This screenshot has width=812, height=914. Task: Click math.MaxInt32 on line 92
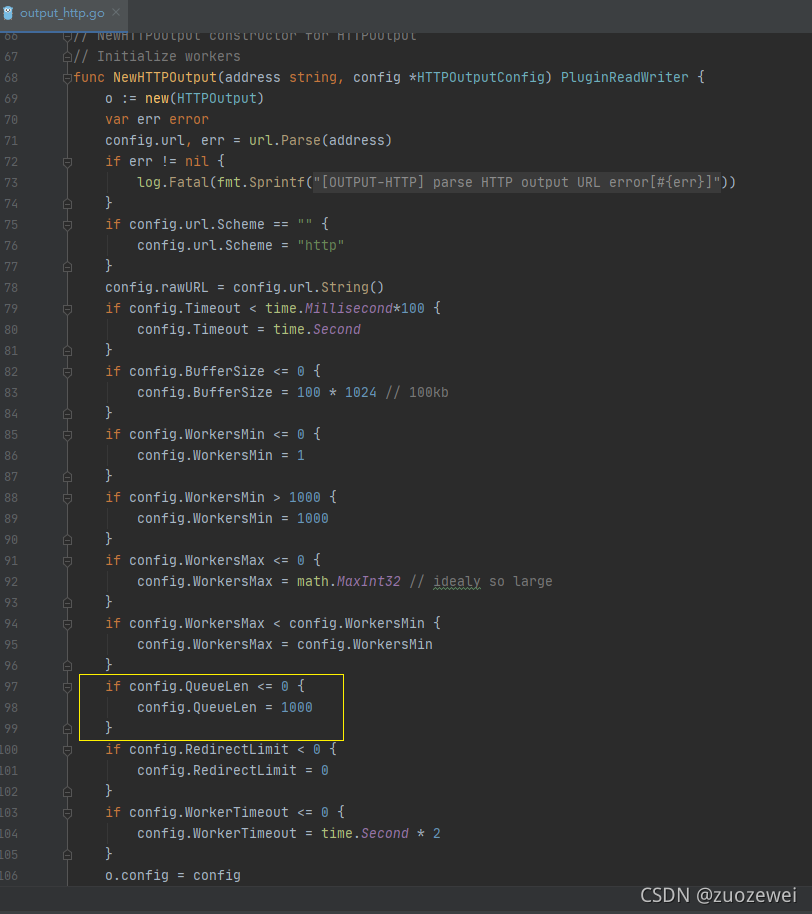tap(349, 581)
